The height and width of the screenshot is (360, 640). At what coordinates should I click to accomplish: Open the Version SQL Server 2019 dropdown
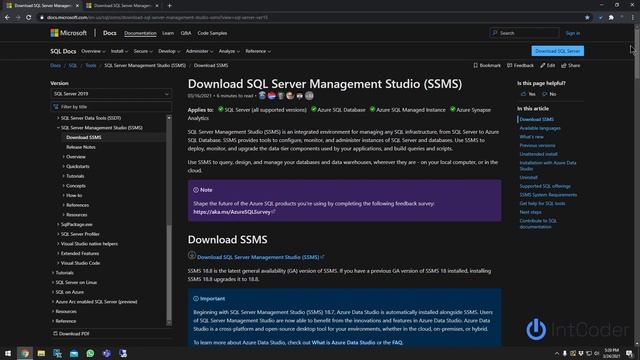click(x=111, y=94)
